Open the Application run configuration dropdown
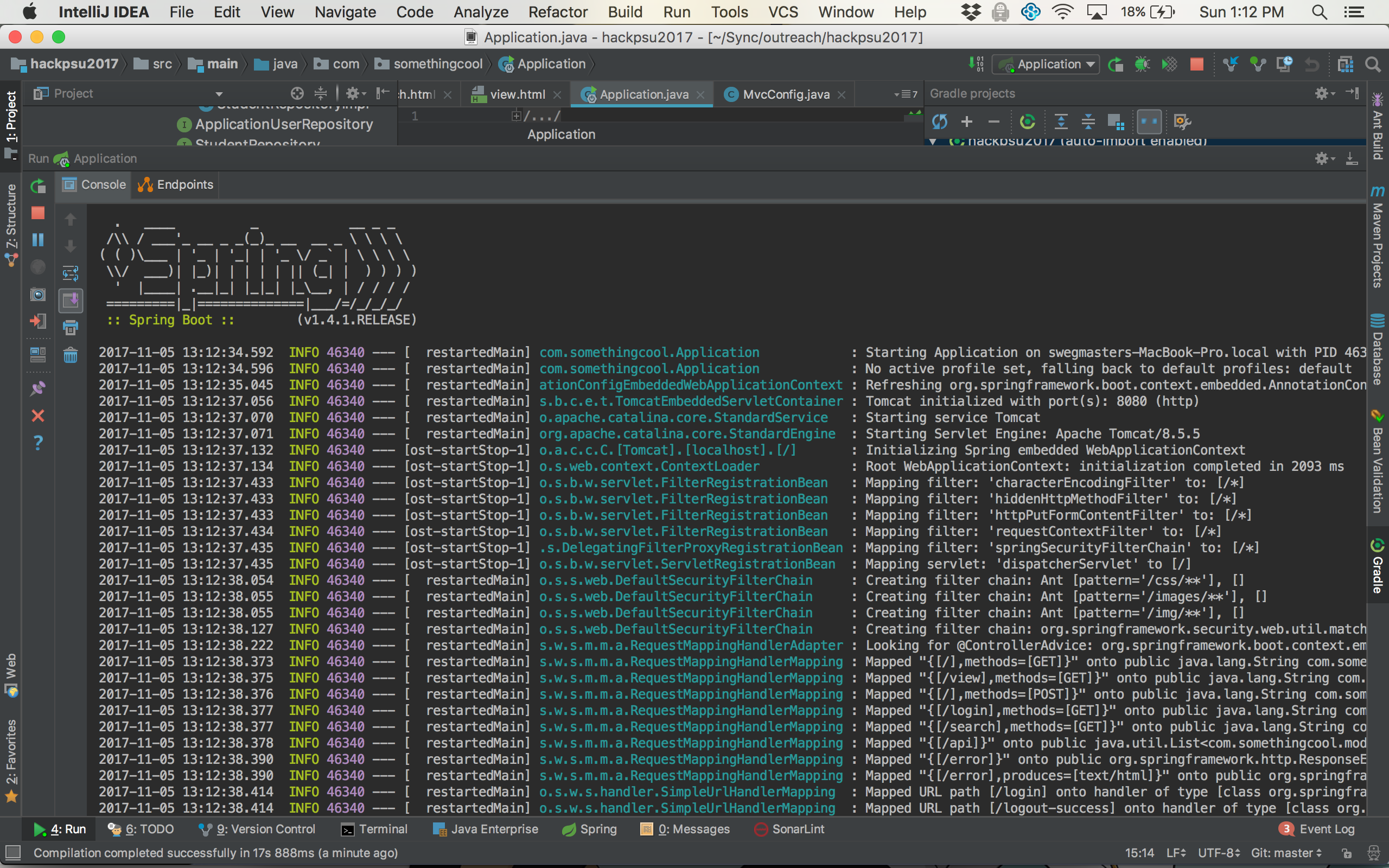 [1046, 65]
